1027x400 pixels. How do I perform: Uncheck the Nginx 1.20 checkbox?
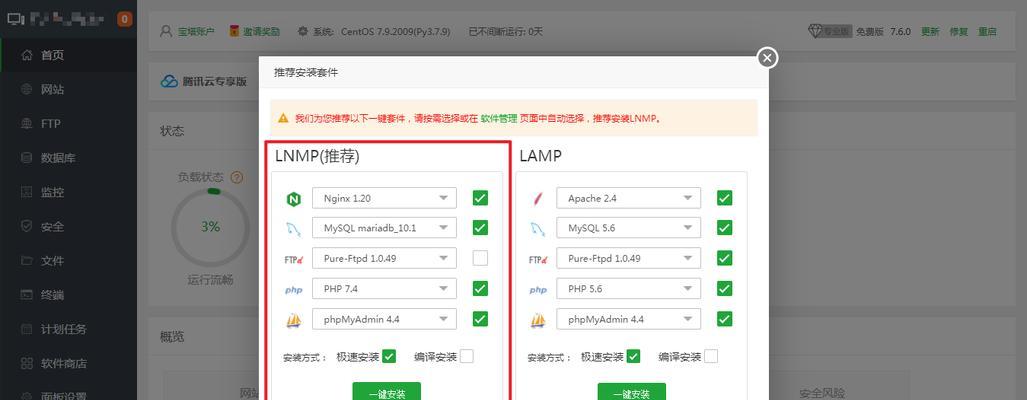[x=480, y=198]
